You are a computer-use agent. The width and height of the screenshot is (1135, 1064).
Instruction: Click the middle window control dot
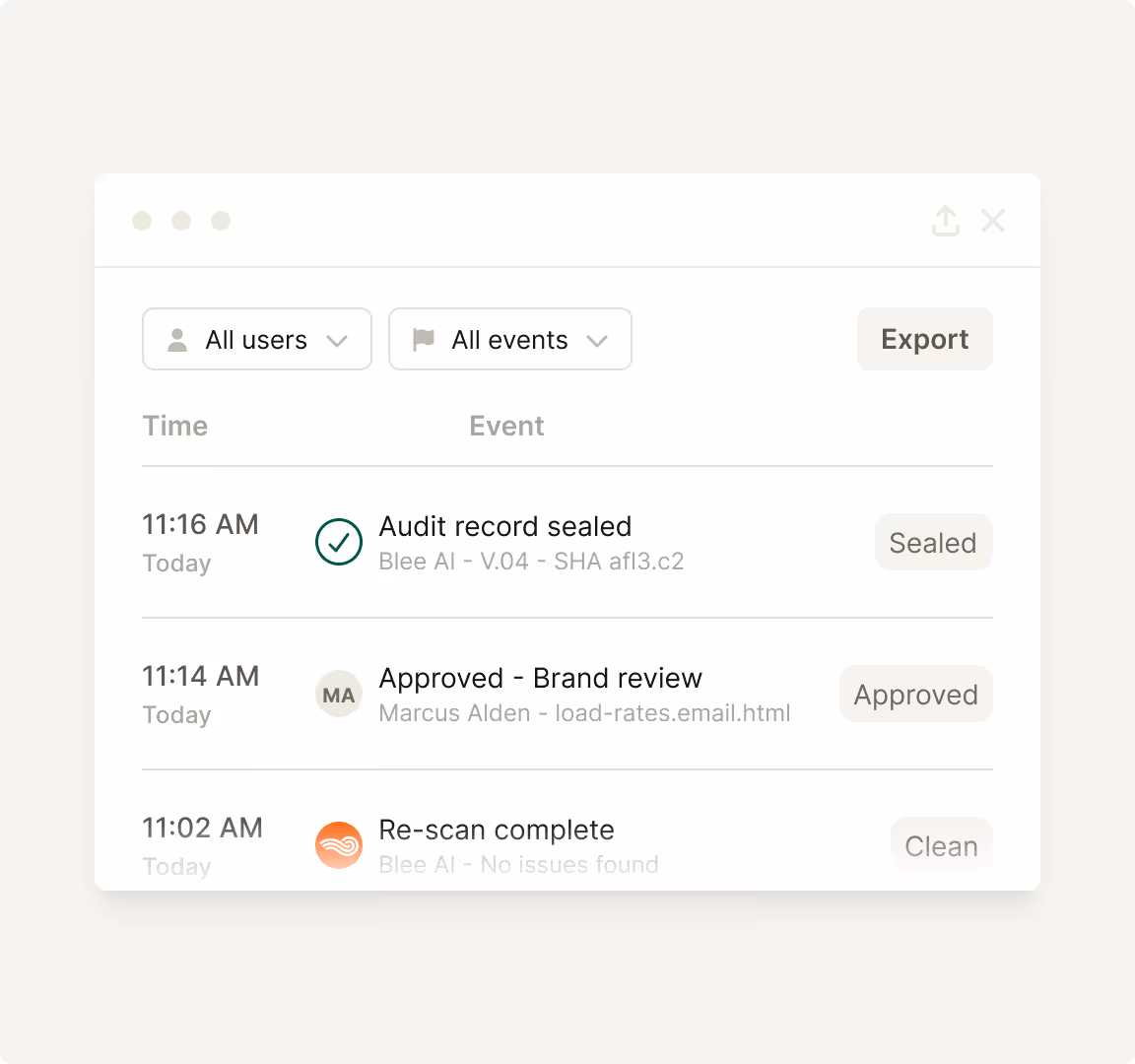click(x=181, y=221)
